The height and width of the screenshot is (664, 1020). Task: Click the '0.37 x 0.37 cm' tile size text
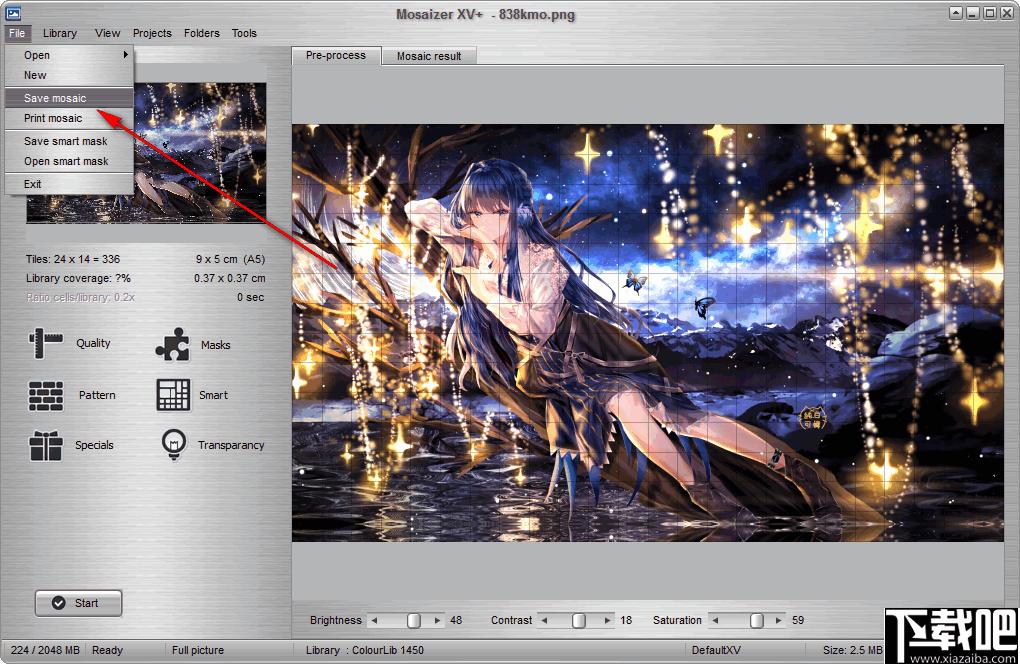coord(230,278)
